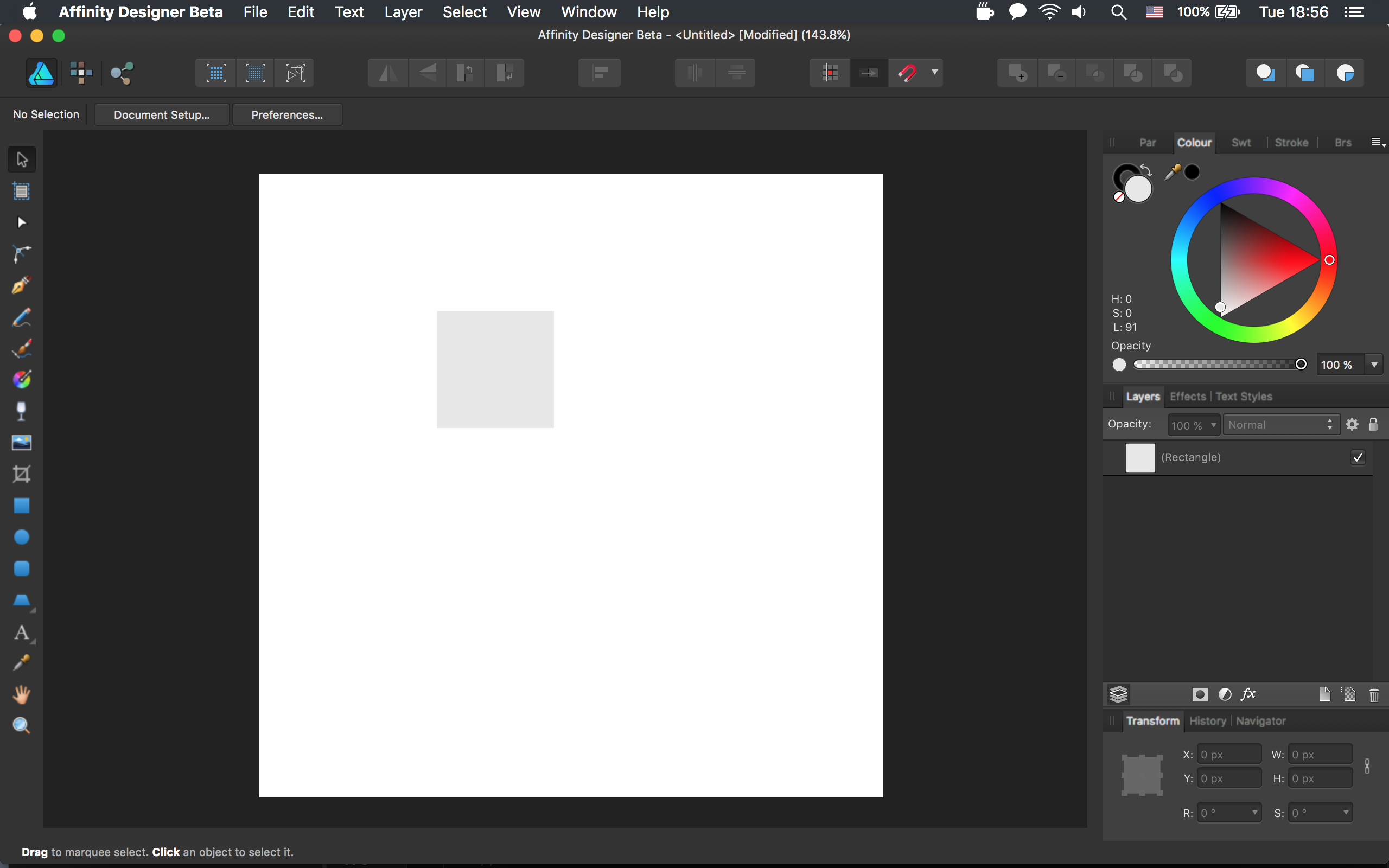This screenshot has width=1389, height=868.
Task: Open the Rotation R dropdown
Action: (x=1254, y=813)
